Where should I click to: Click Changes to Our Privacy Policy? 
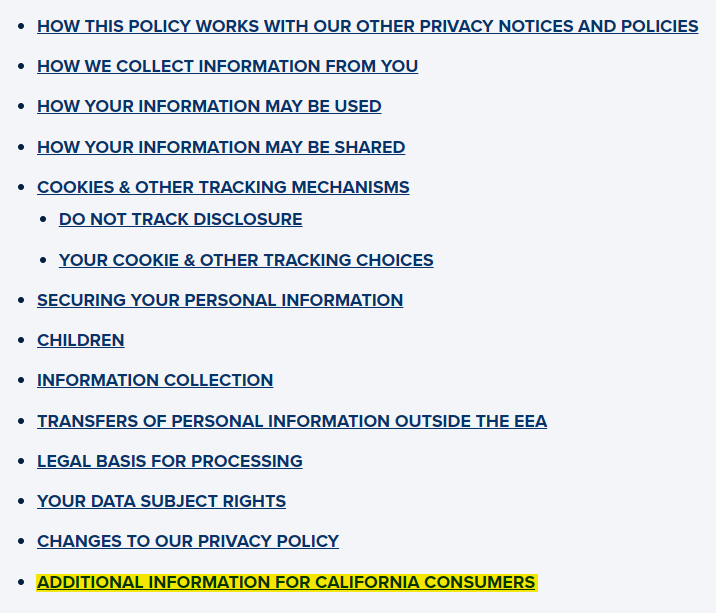pos(188,541)
